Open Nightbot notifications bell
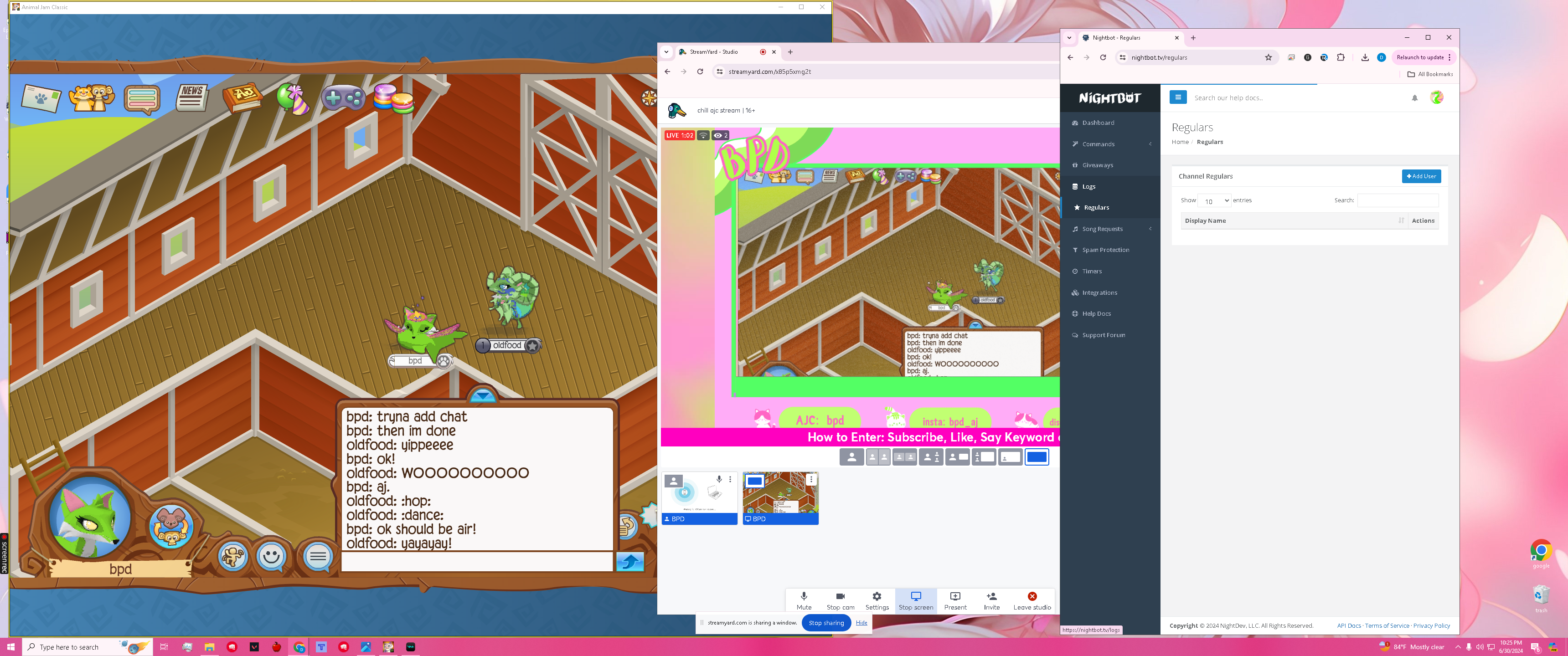Screen dimensions: 1568x656 point(1414,98)
